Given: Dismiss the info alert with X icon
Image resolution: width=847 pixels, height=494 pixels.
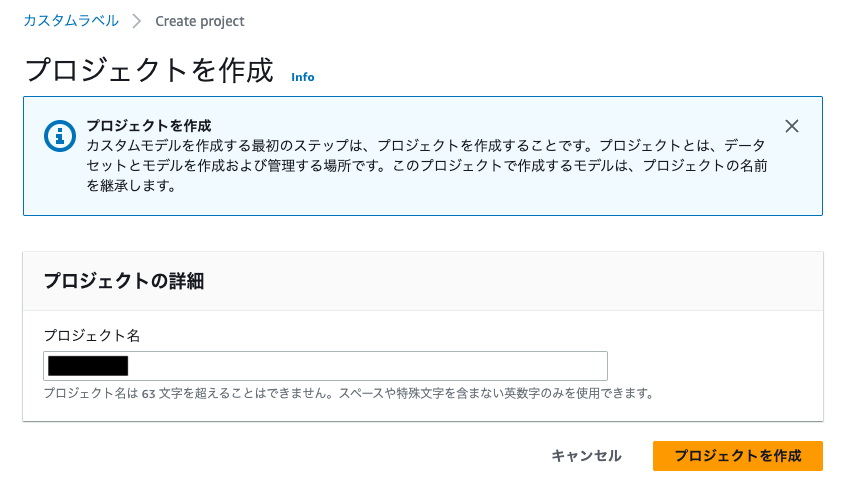Looking at the screenshot, I should [x=792, y=126].
